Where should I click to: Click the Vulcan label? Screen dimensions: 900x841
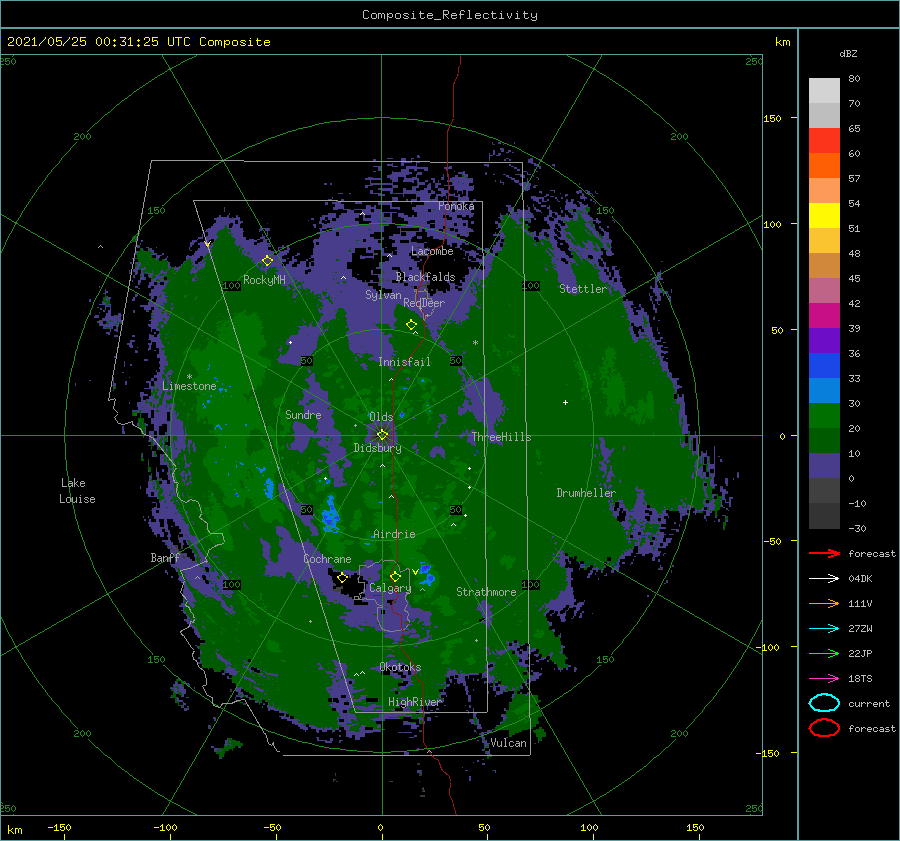509,743
